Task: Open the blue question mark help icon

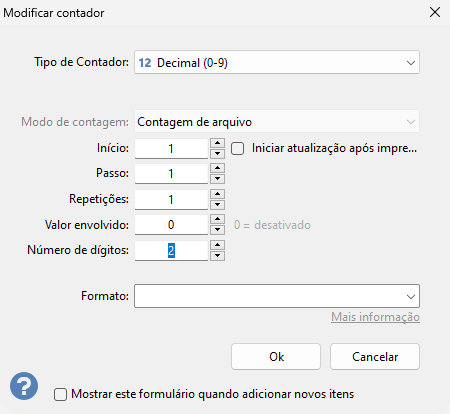Action: click(x=24, y=386)
